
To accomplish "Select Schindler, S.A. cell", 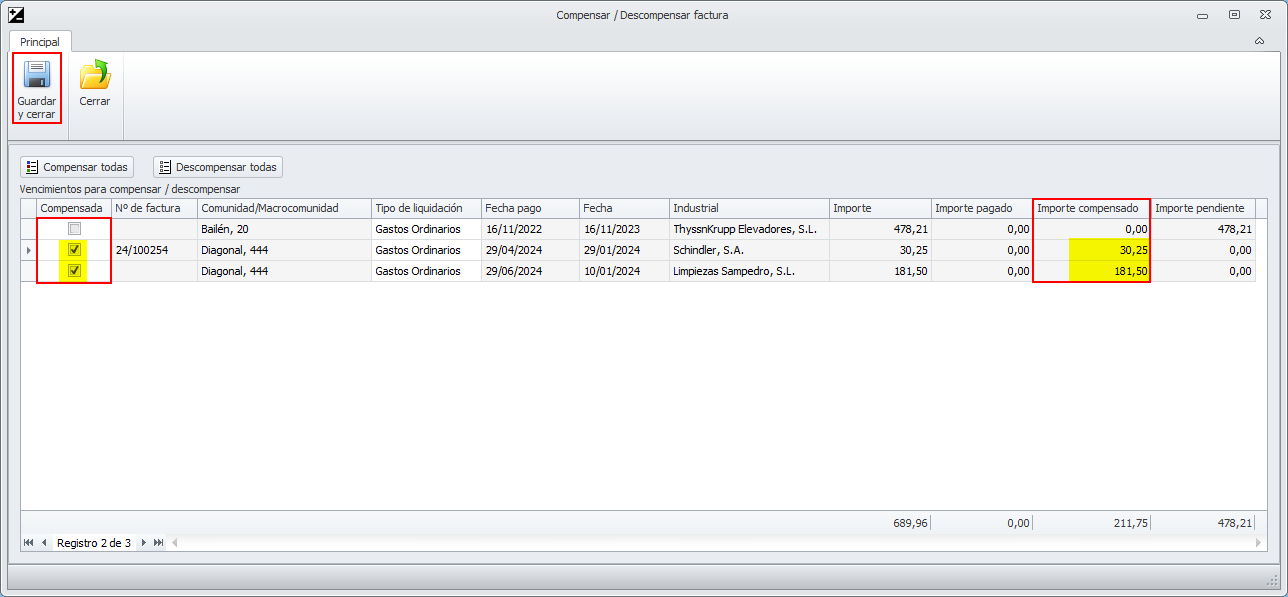I will click(x=749, y=250).
